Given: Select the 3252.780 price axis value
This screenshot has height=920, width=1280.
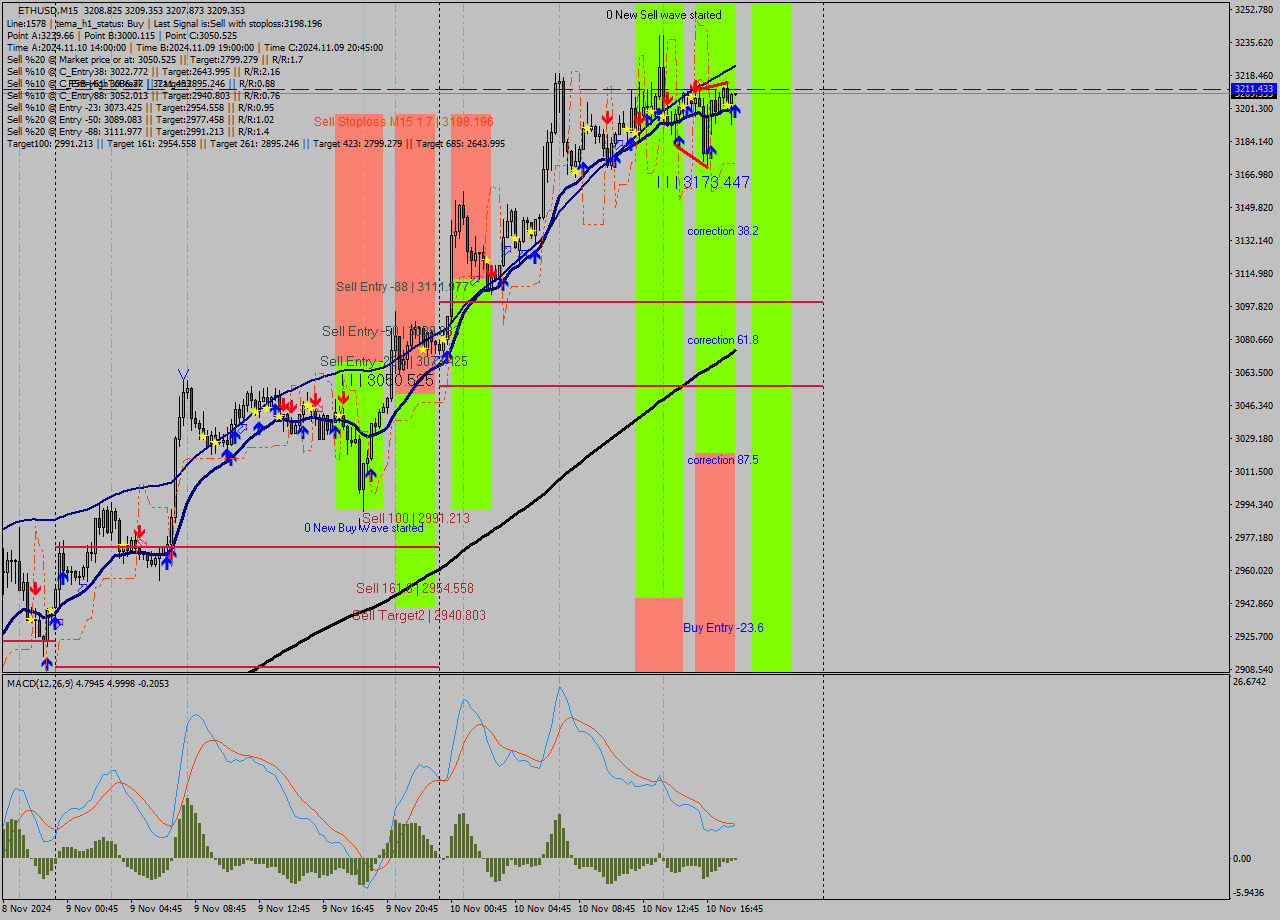Looking at the screenshot, I should pyautogui.click(x=1254, y=10).
